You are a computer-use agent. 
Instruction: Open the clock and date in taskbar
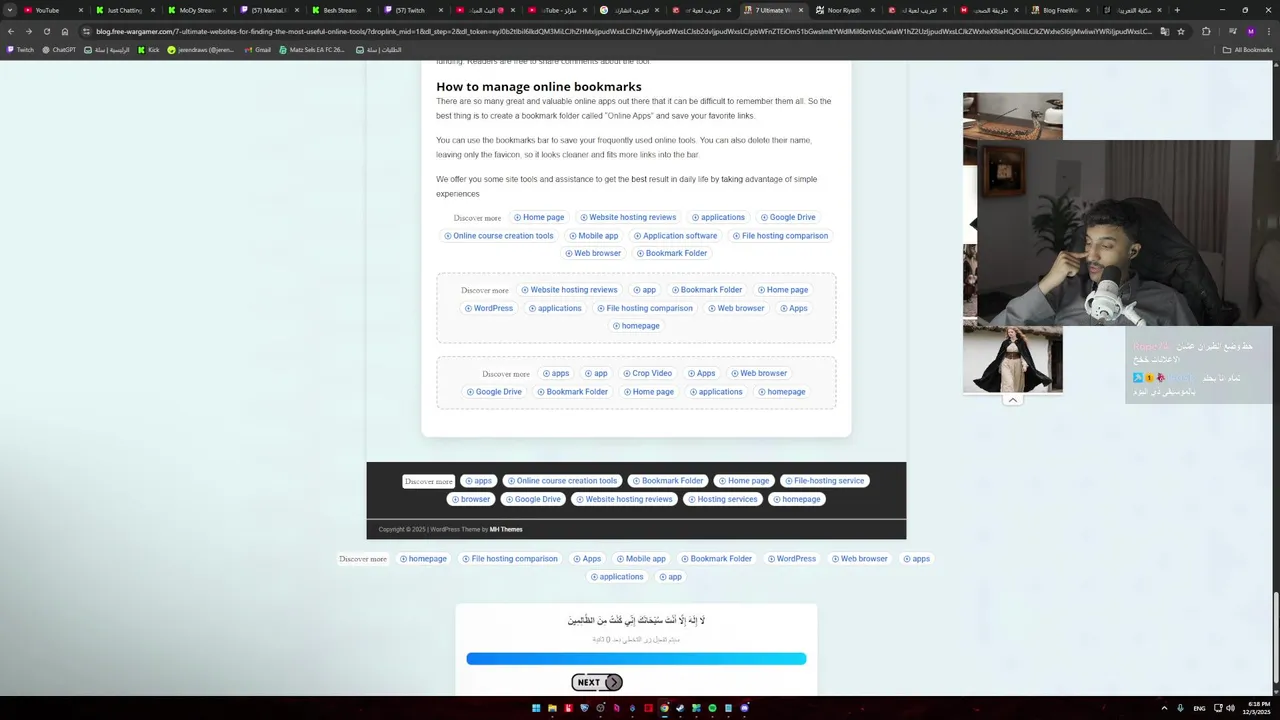(x=1259, y=708)
